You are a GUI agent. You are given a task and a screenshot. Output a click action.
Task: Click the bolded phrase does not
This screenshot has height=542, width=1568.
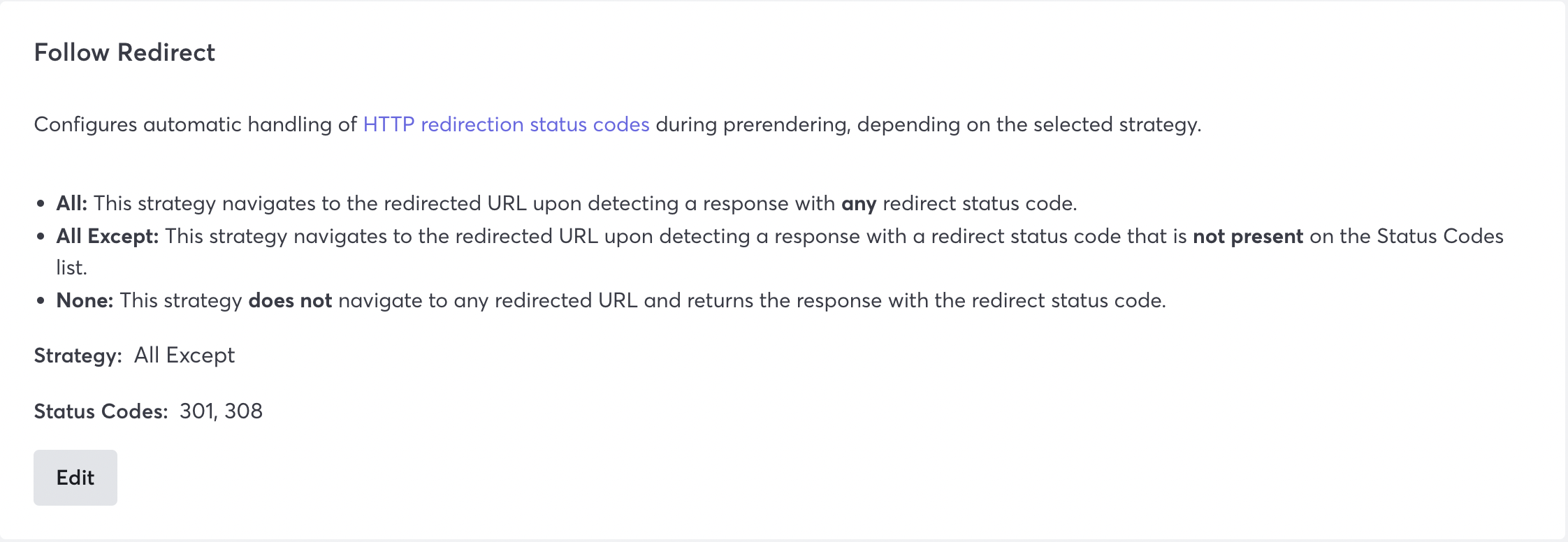click(289, 300)
